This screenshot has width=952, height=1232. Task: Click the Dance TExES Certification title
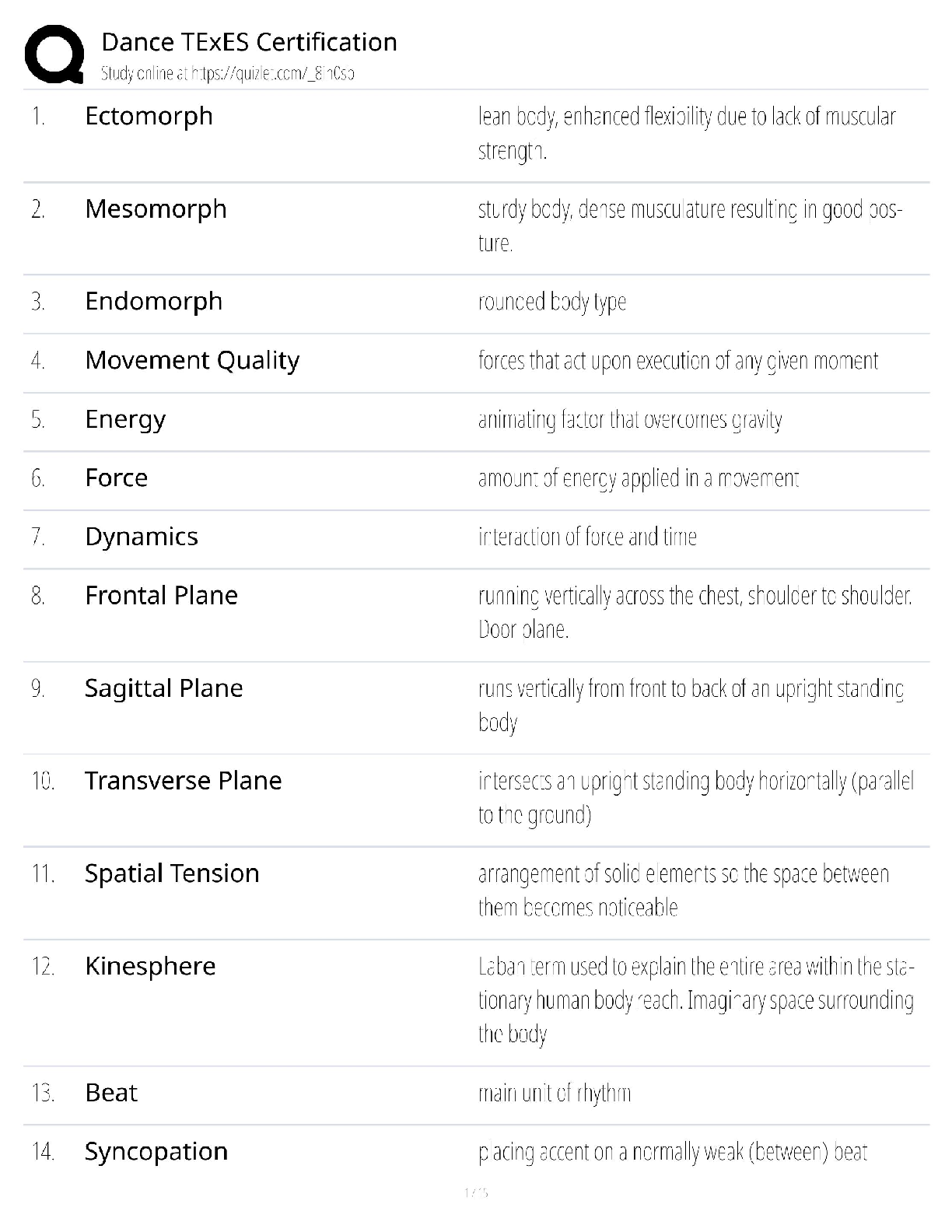pos(249,42)
